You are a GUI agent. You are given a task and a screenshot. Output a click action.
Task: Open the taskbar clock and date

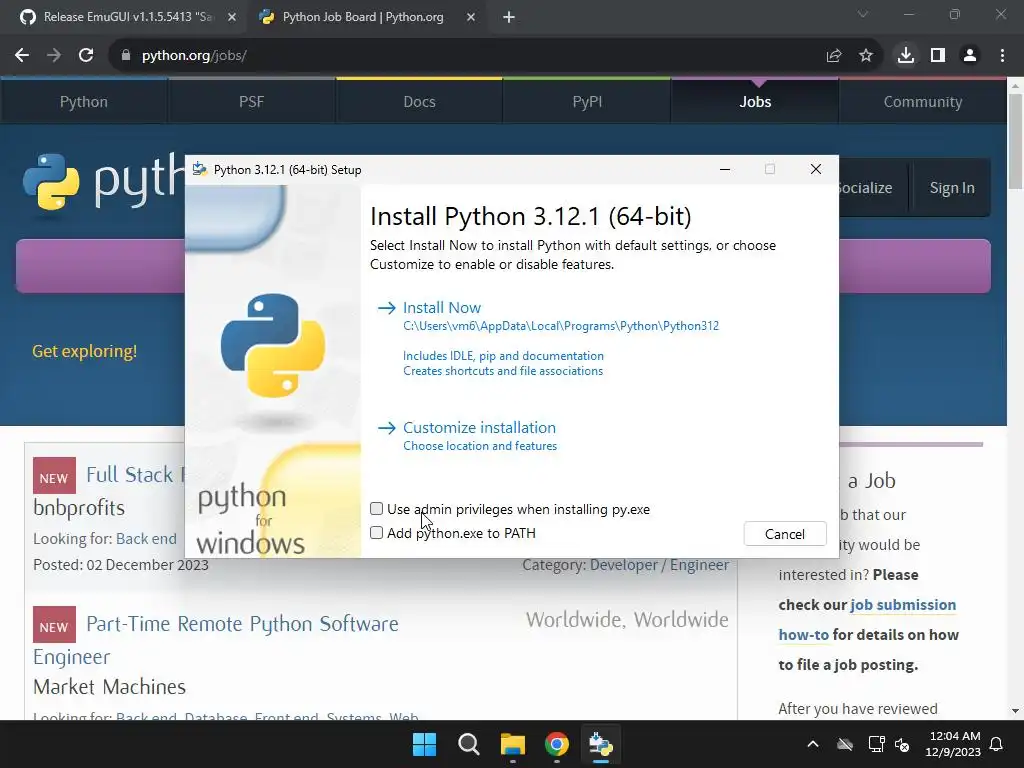(x=953, y=744)
